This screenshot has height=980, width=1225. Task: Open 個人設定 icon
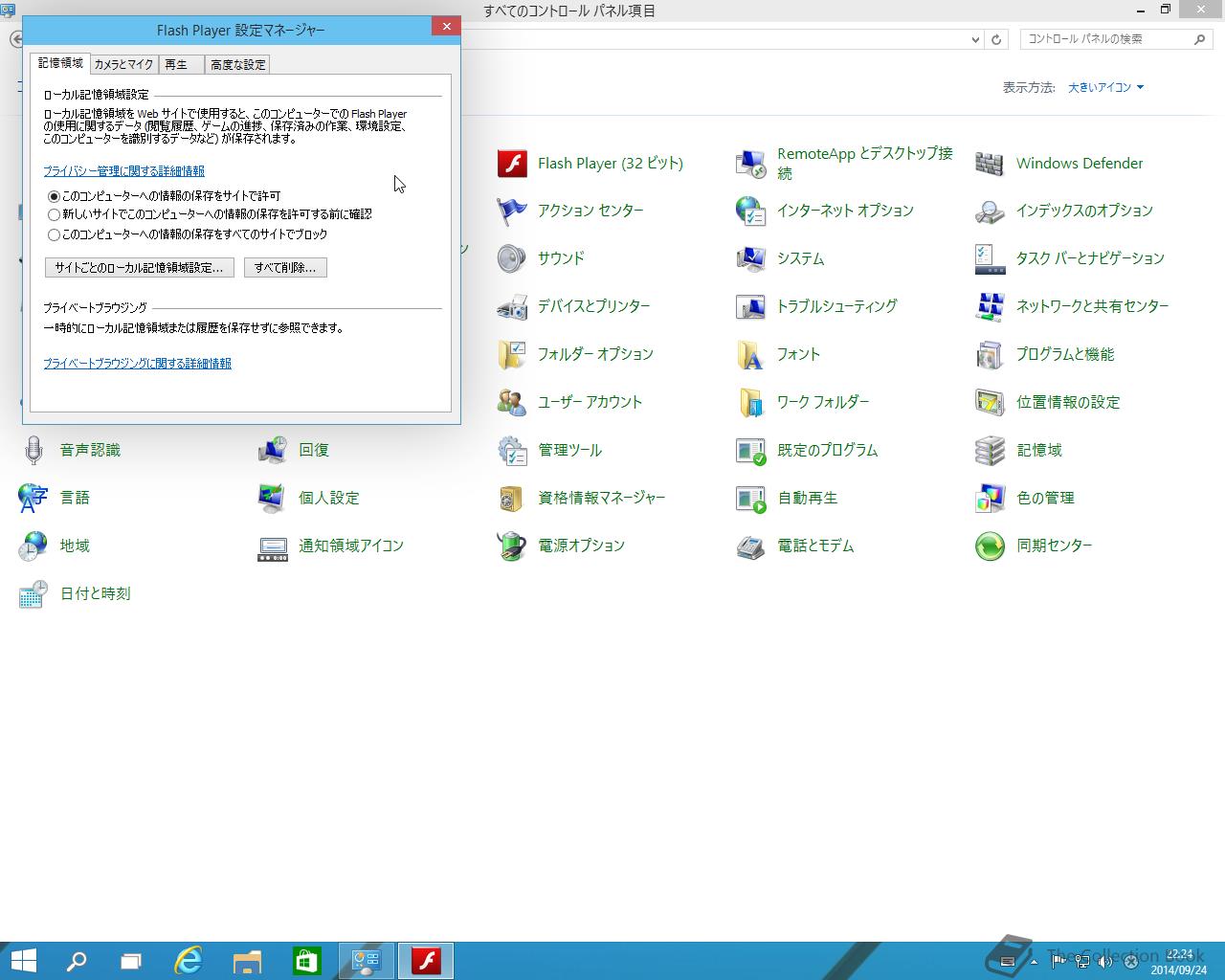click(x=273, y=499)
